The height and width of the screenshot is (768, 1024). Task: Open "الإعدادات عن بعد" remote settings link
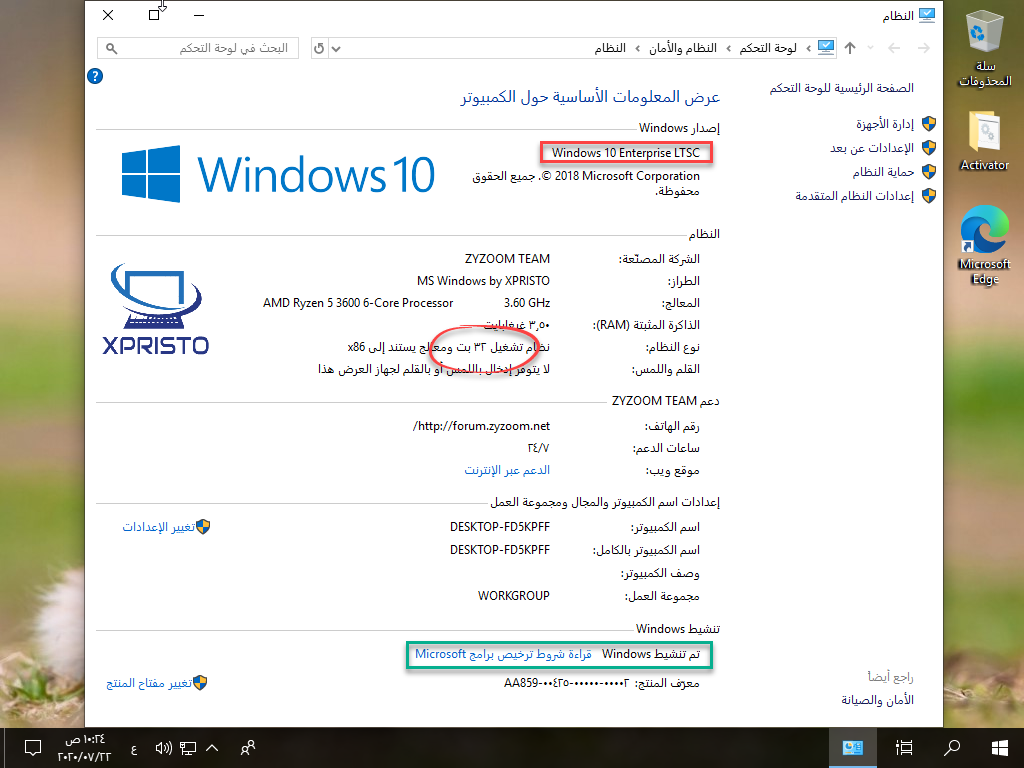[872, 148]
